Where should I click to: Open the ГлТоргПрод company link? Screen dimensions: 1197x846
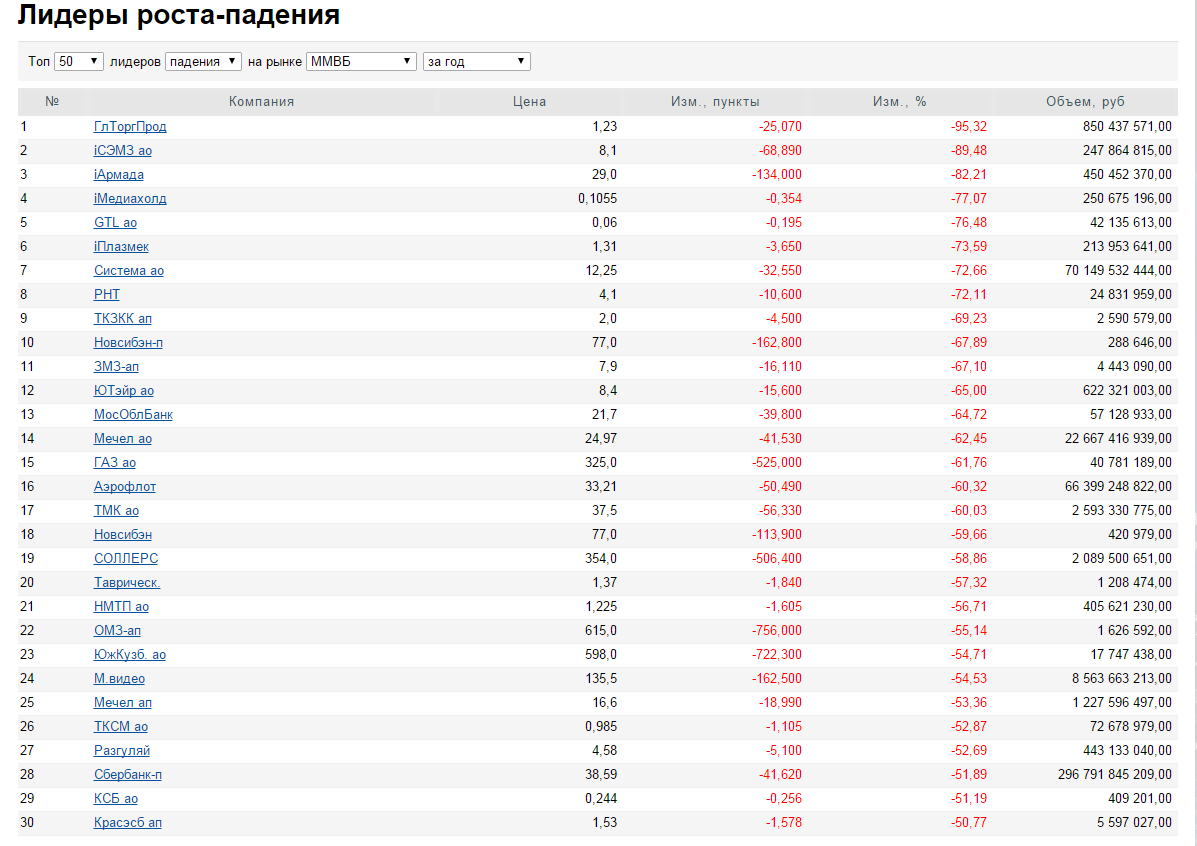point(130,127)
